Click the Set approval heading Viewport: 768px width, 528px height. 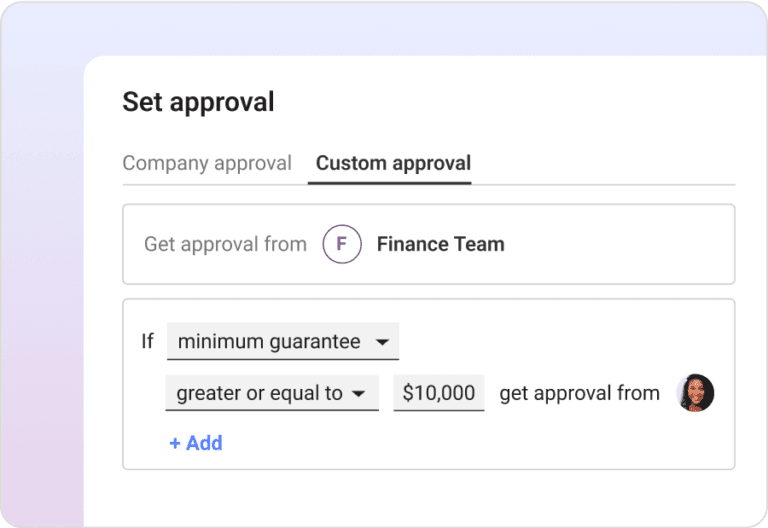coord(198,102)
